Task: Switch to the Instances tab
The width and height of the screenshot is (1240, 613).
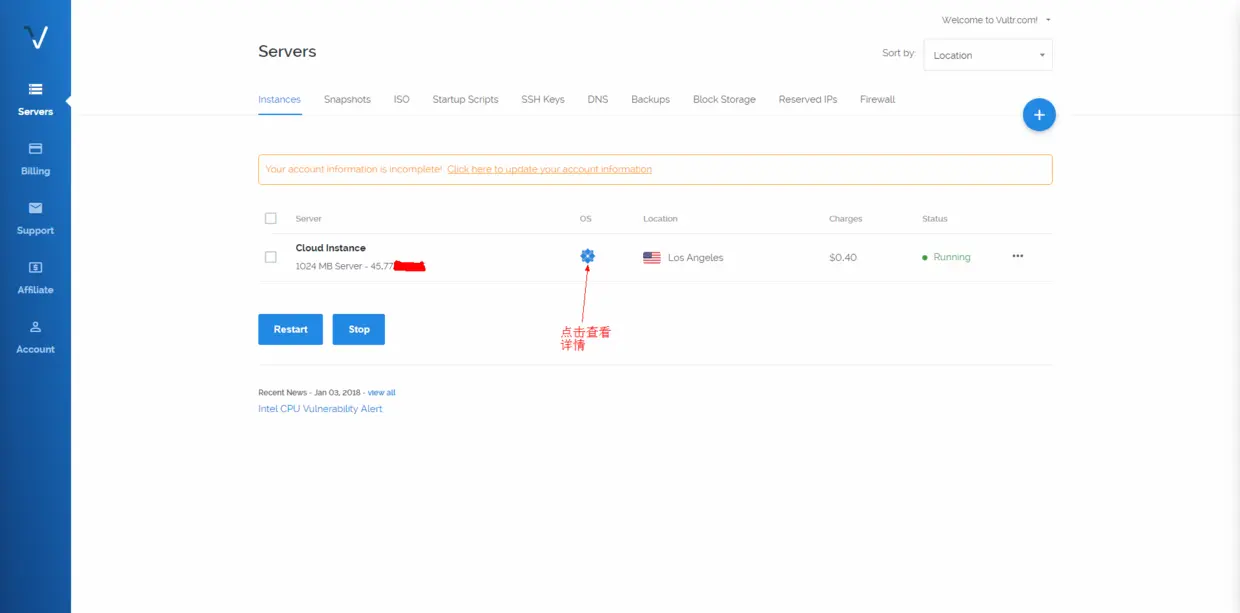Action: [280, 100]
